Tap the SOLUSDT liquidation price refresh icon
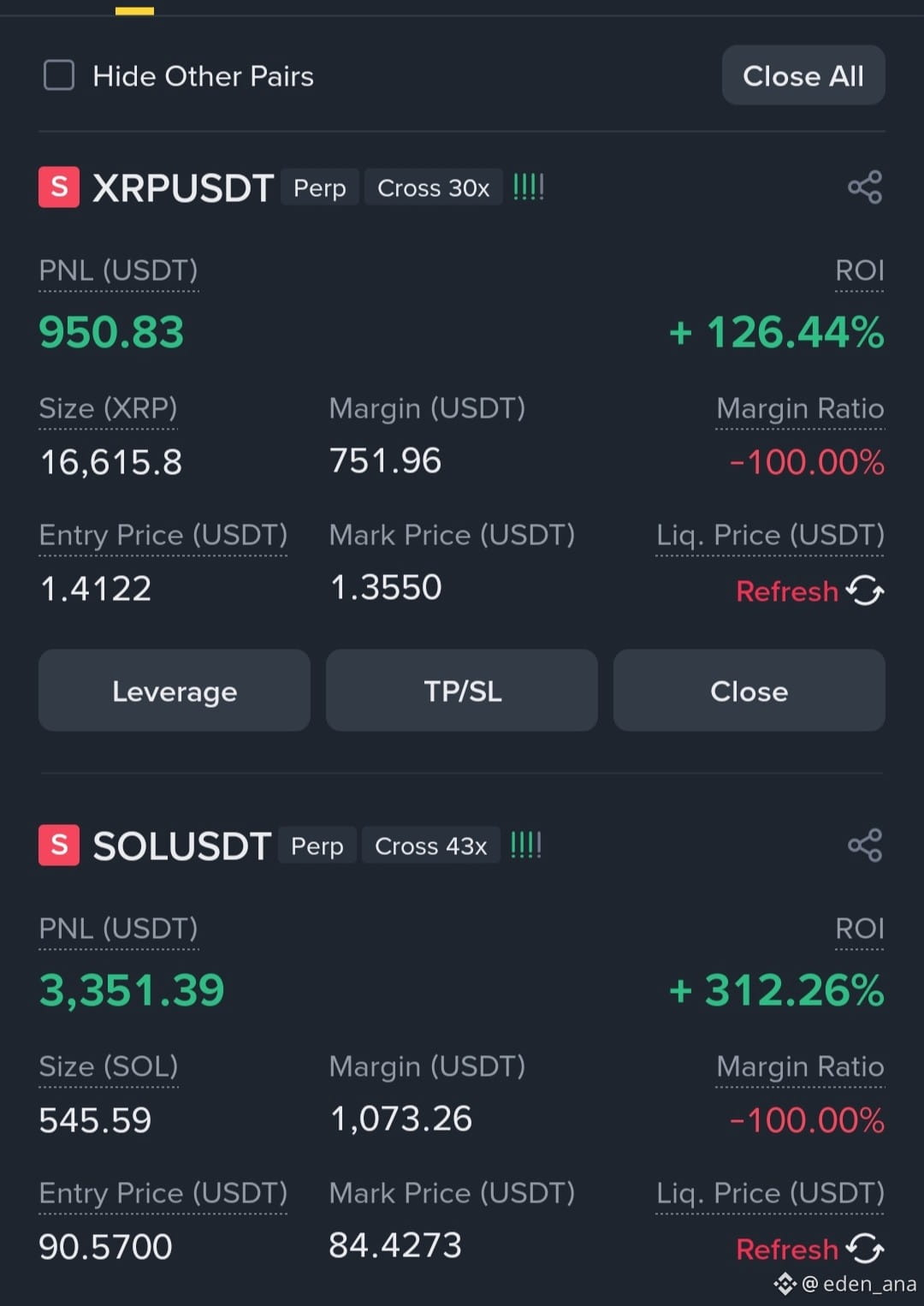 865,1249
